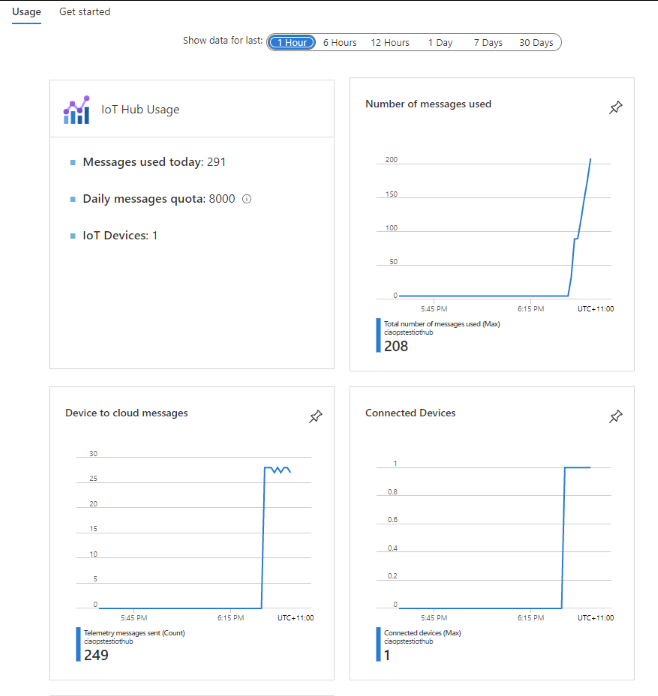
Task: Open the Usage tab
Action: [x=26, y=12]
